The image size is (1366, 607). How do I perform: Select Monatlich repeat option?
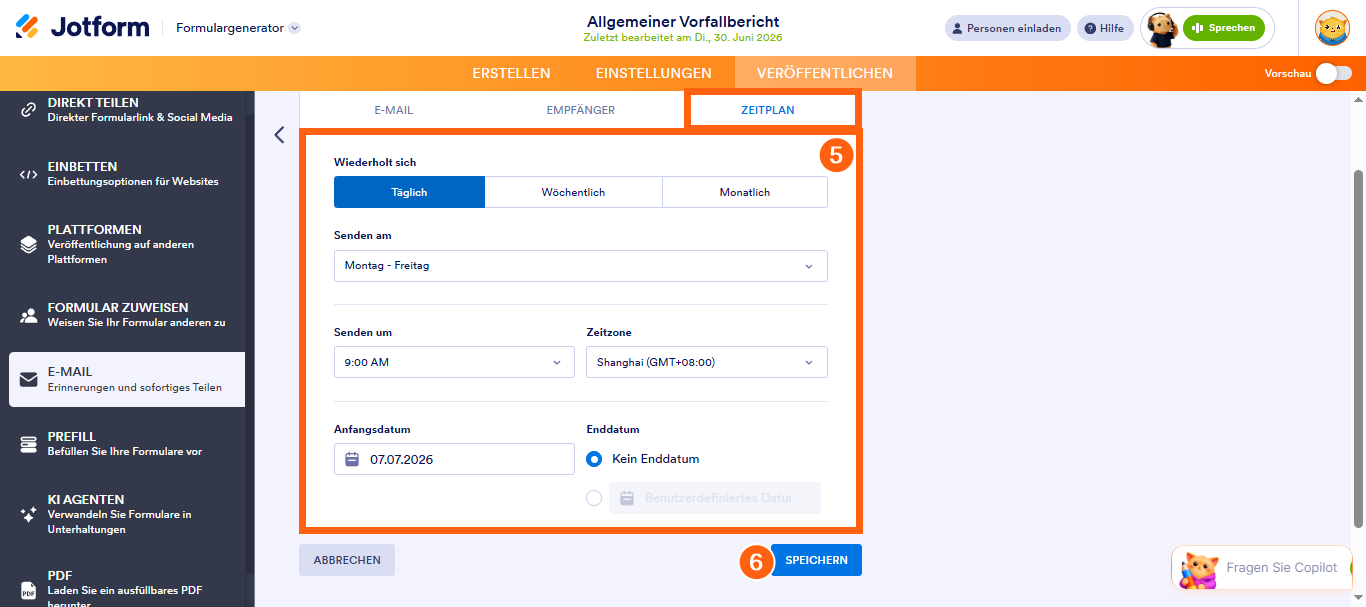[745, 192]
